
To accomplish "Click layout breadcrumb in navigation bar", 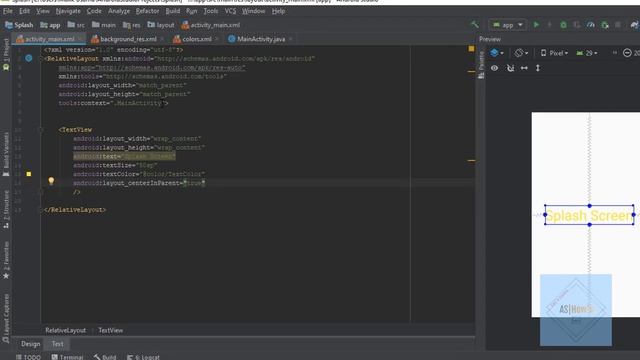I will 161,25.
